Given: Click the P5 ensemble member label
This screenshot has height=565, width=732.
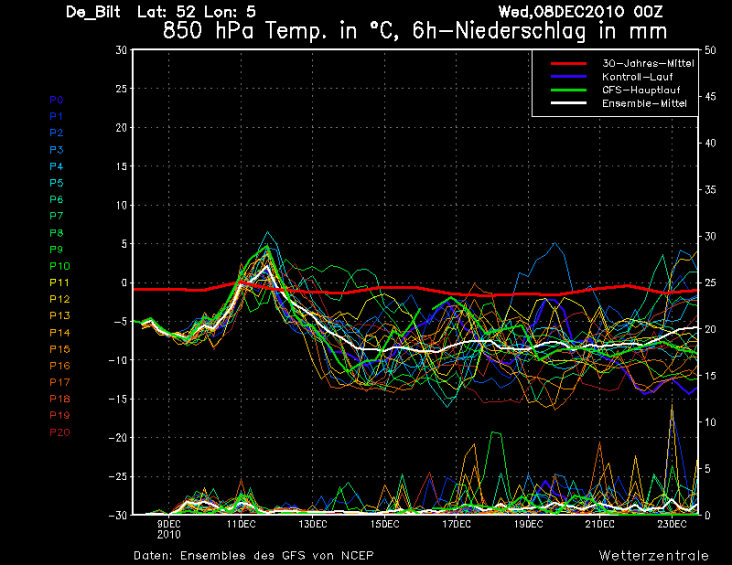Looking at the screenshot, I should click(x=56, y=183).
